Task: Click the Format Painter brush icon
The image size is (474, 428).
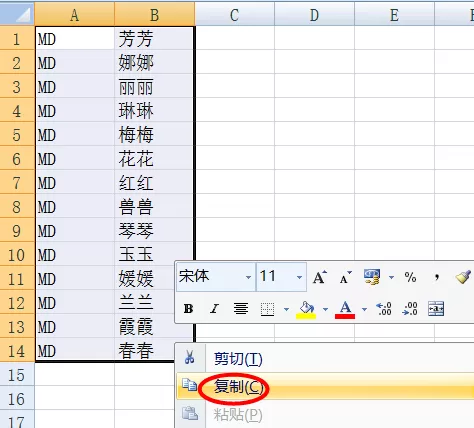Action: pyautogui.click(x=464, y=277)
